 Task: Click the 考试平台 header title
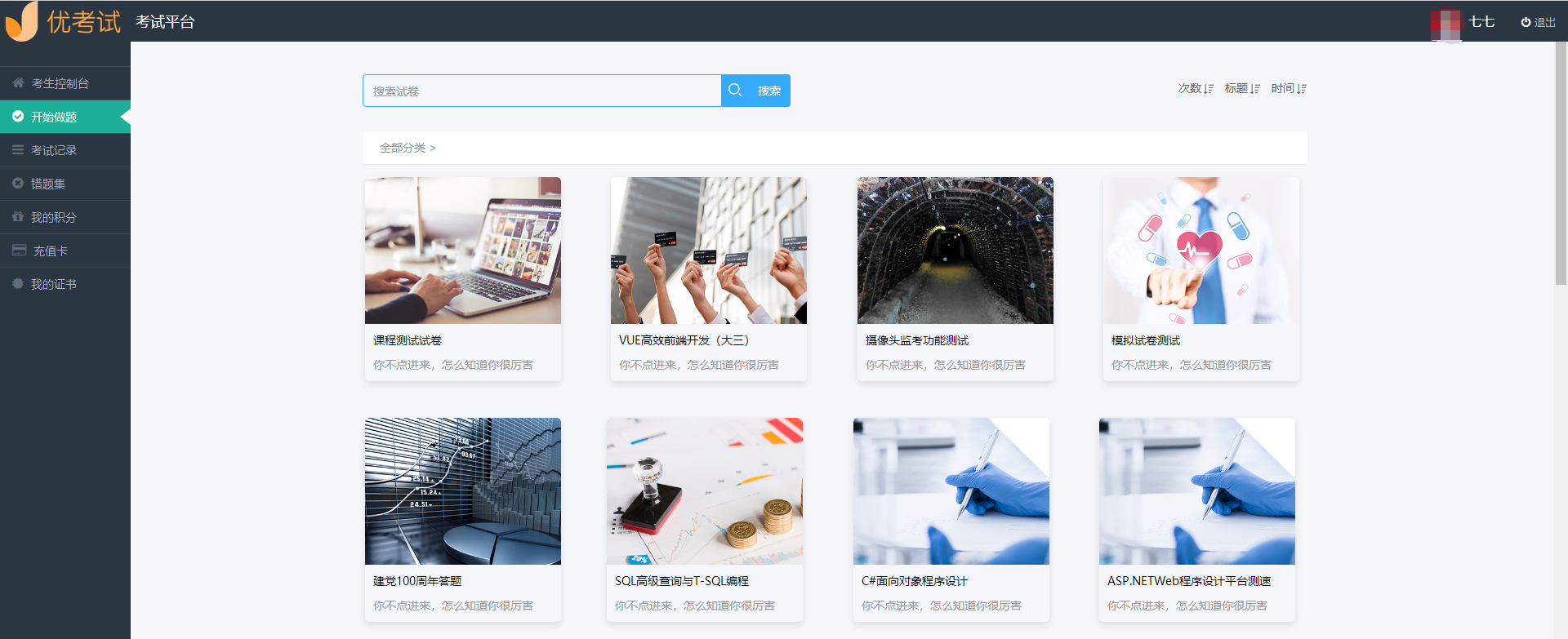click(x=165, y=22)
